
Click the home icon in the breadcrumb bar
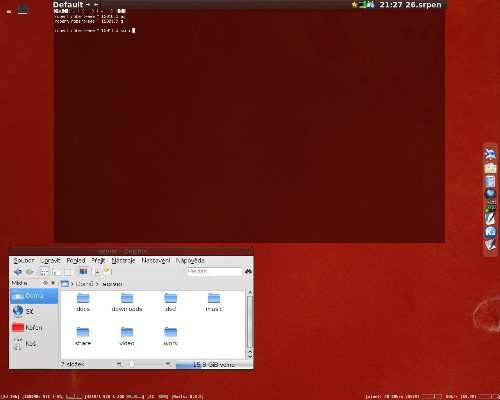pyautogui.click(x=65, y=284)
